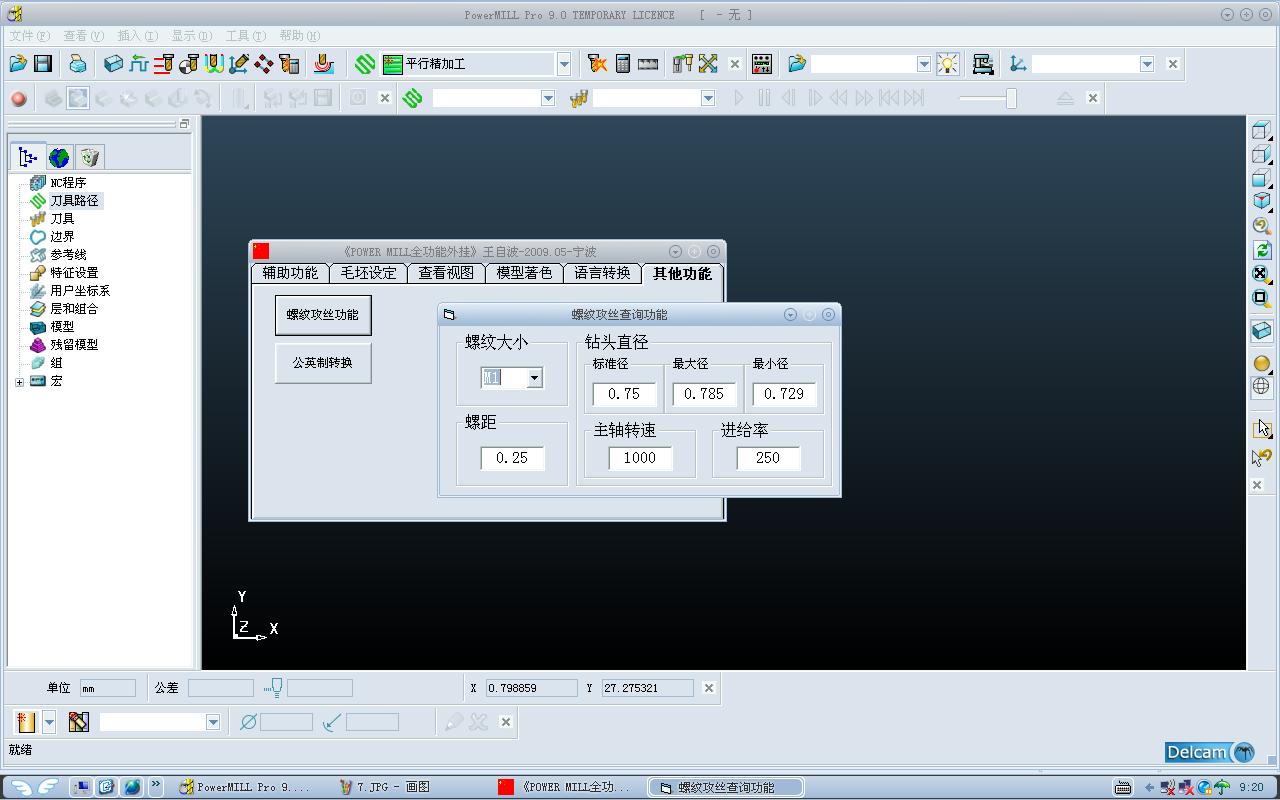Viewport: 1280px width, 800px height.
Task: Click the measurer ruler icon
Action: click(x=648, y=64)
